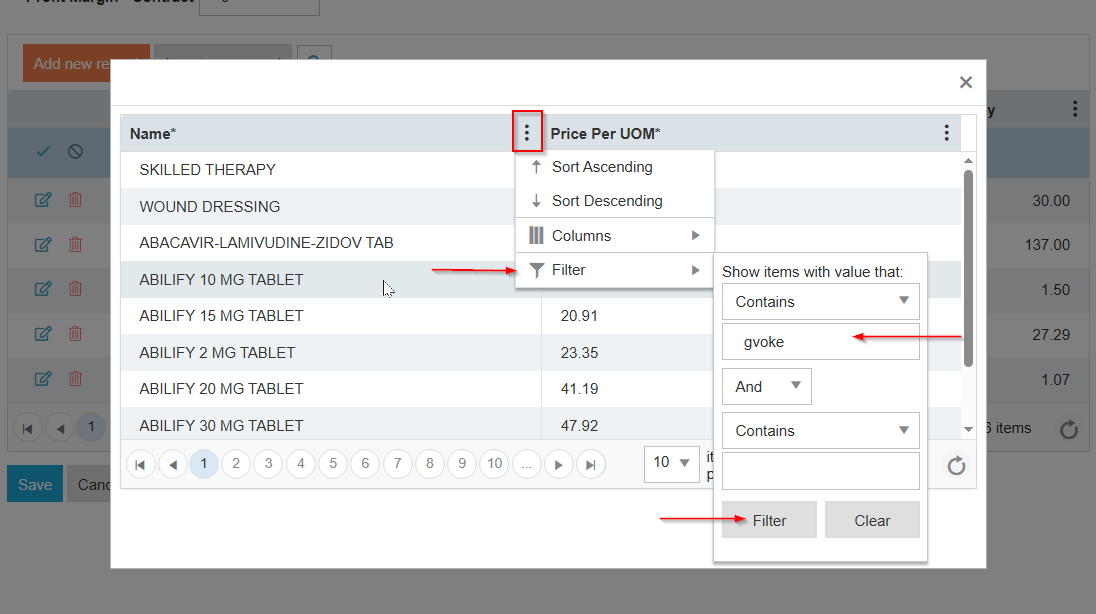Click scrollbar down arrow in dialog grid
Image resolution: width=1096 pixels, height=614 pixels.
tap(968, 429)
